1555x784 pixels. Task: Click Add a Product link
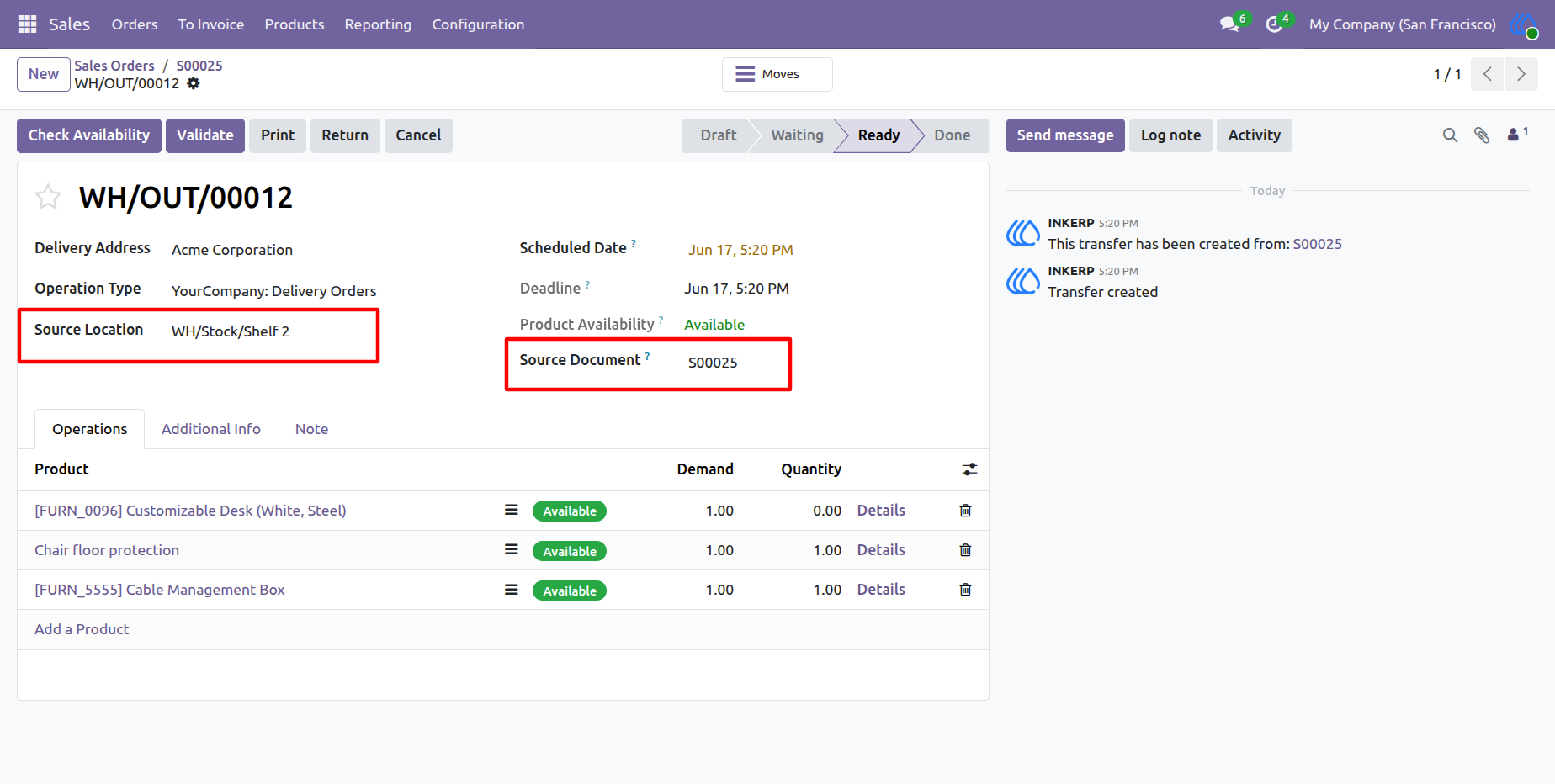pyautogui.click(x=82, y=629)
